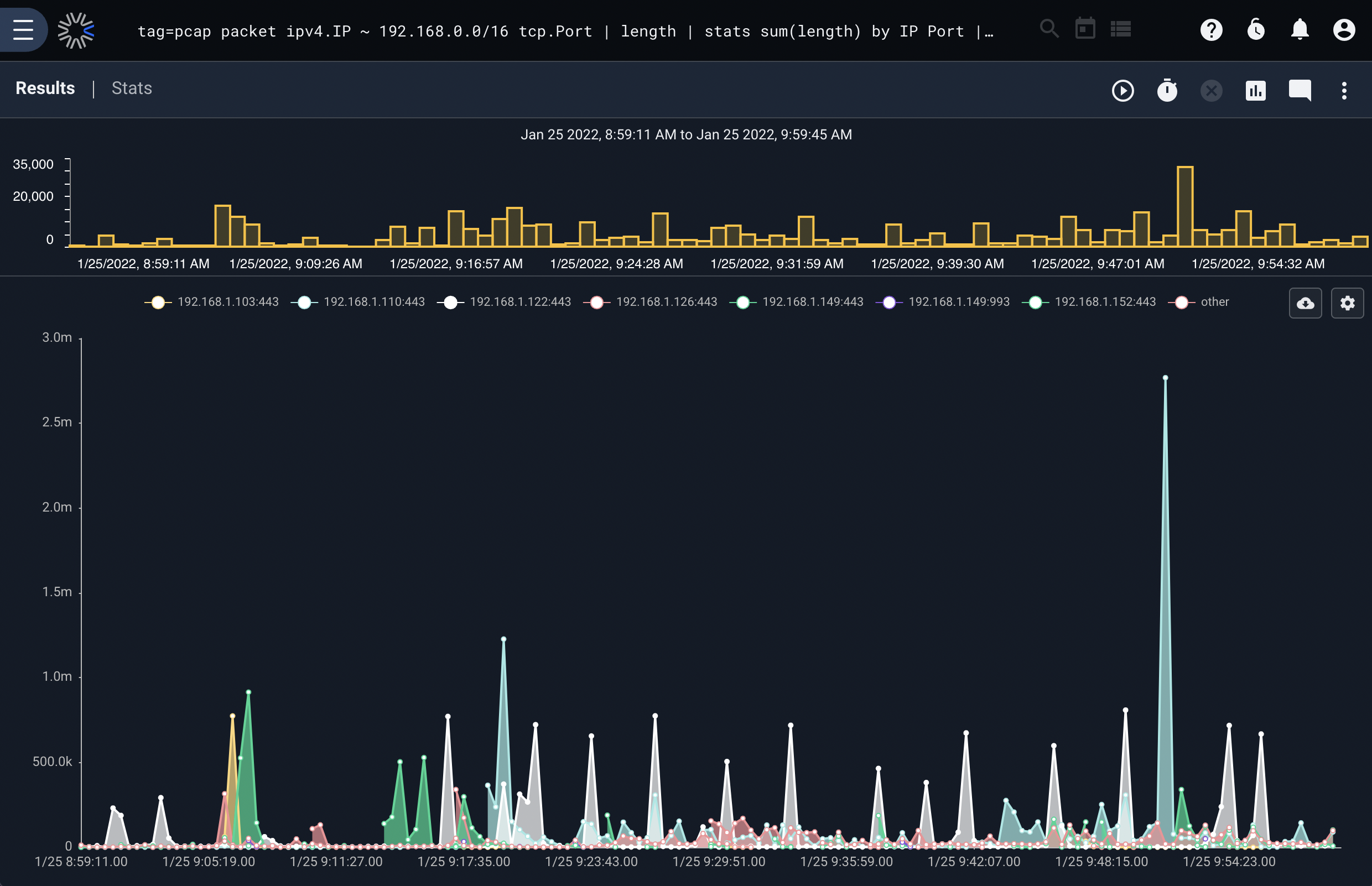The width and height of the screenshot is (1372, 886).
Task: Toggle the 192.168.1.122:443 legend series
Action: pos(503,302)
